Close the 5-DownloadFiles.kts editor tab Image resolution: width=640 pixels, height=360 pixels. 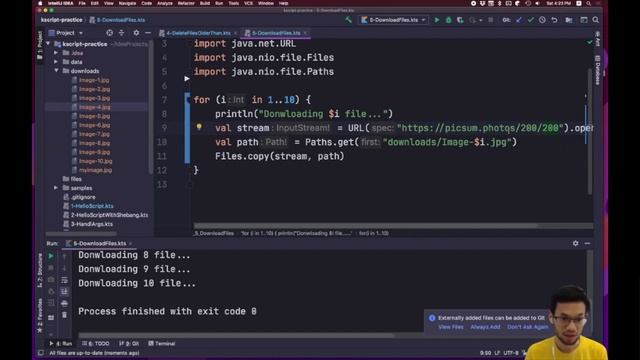306,33
